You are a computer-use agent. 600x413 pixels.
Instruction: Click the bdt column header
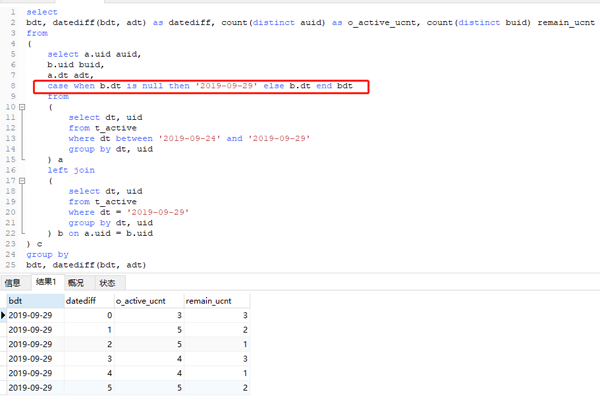point(32,299)
